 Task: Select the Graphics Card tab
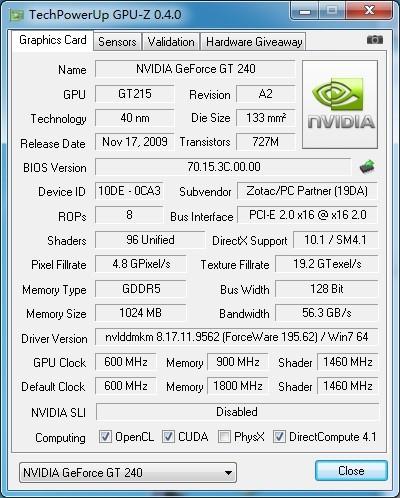(53, 40)
